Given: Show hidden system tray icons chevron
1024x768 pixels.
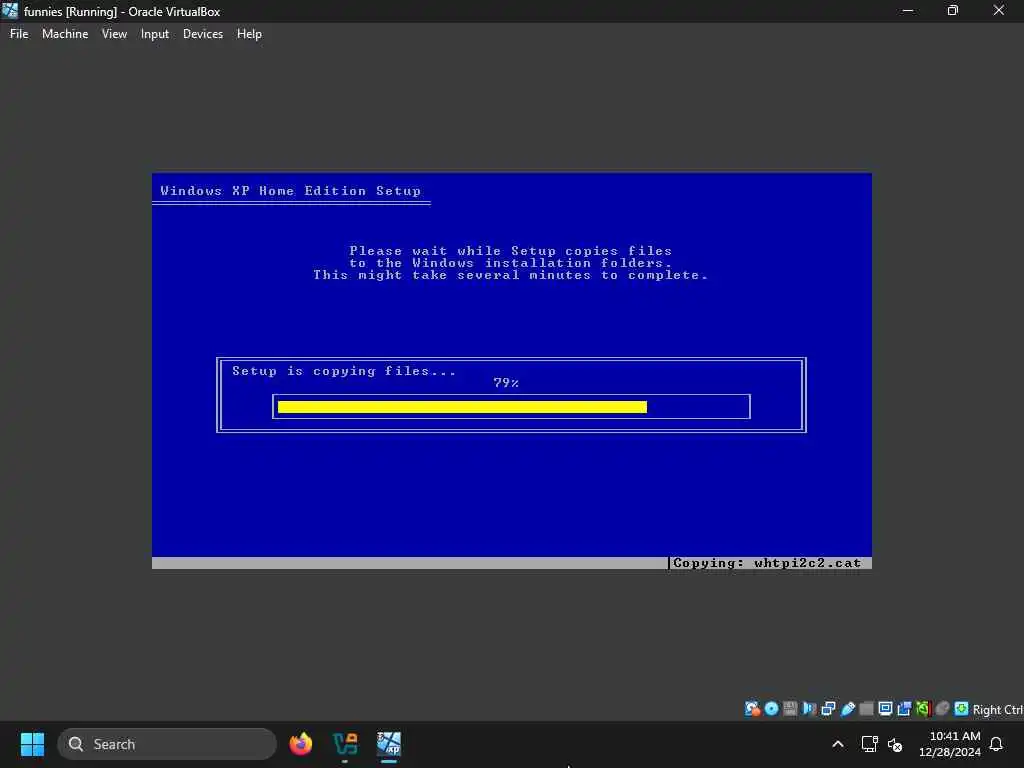Looking at the screenshot, I should pos(838,744).
